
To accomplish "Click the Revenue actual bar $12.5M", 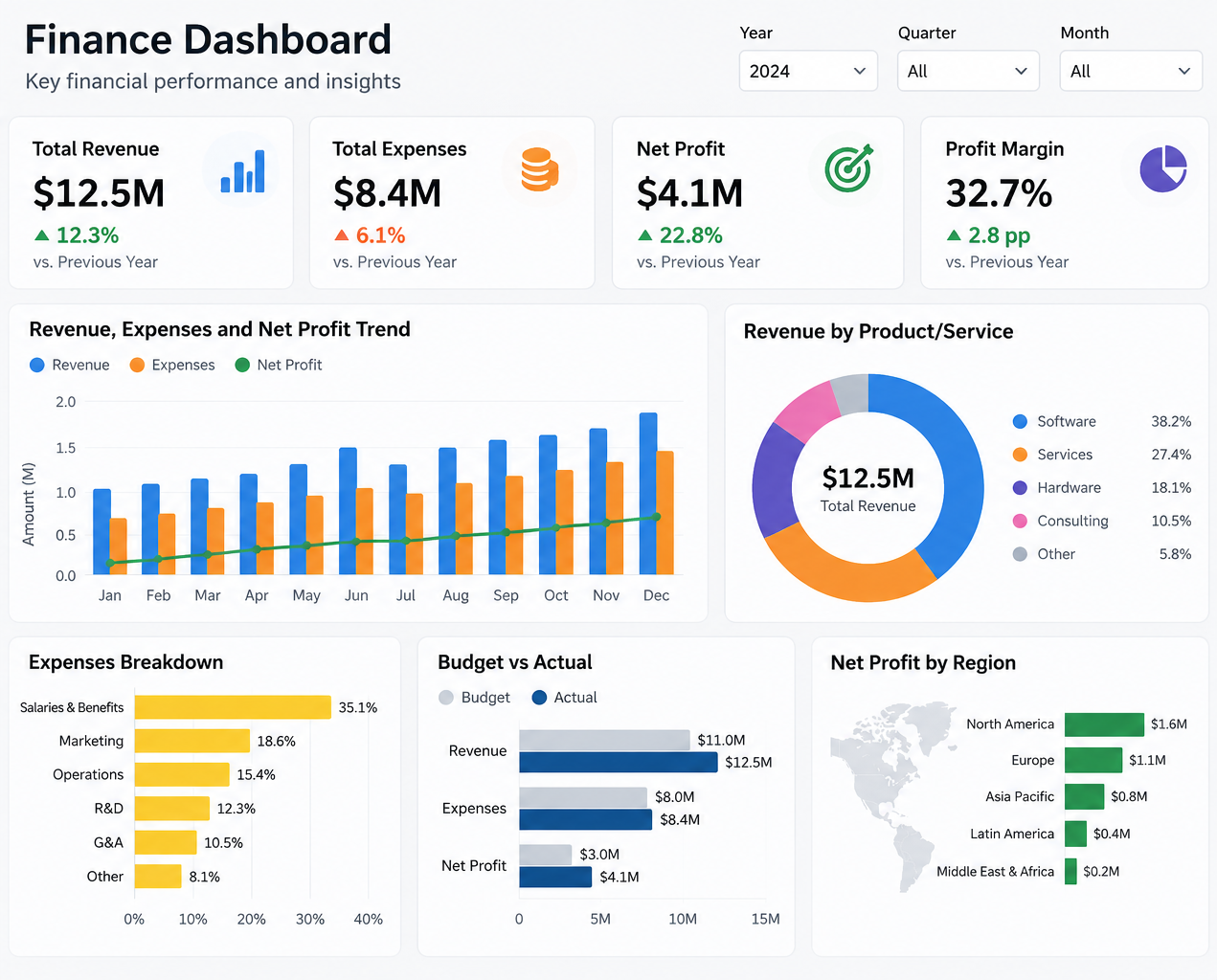I will [619, 762].
